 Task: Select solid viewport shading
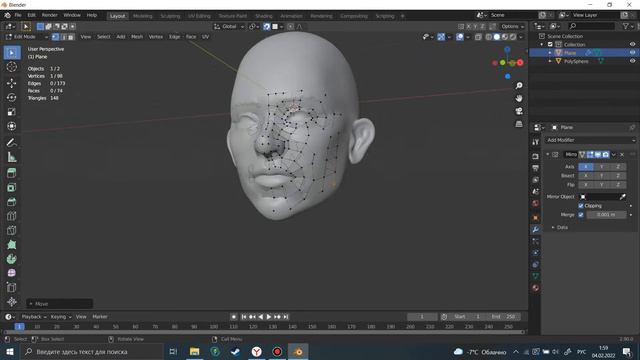point(497,37)
